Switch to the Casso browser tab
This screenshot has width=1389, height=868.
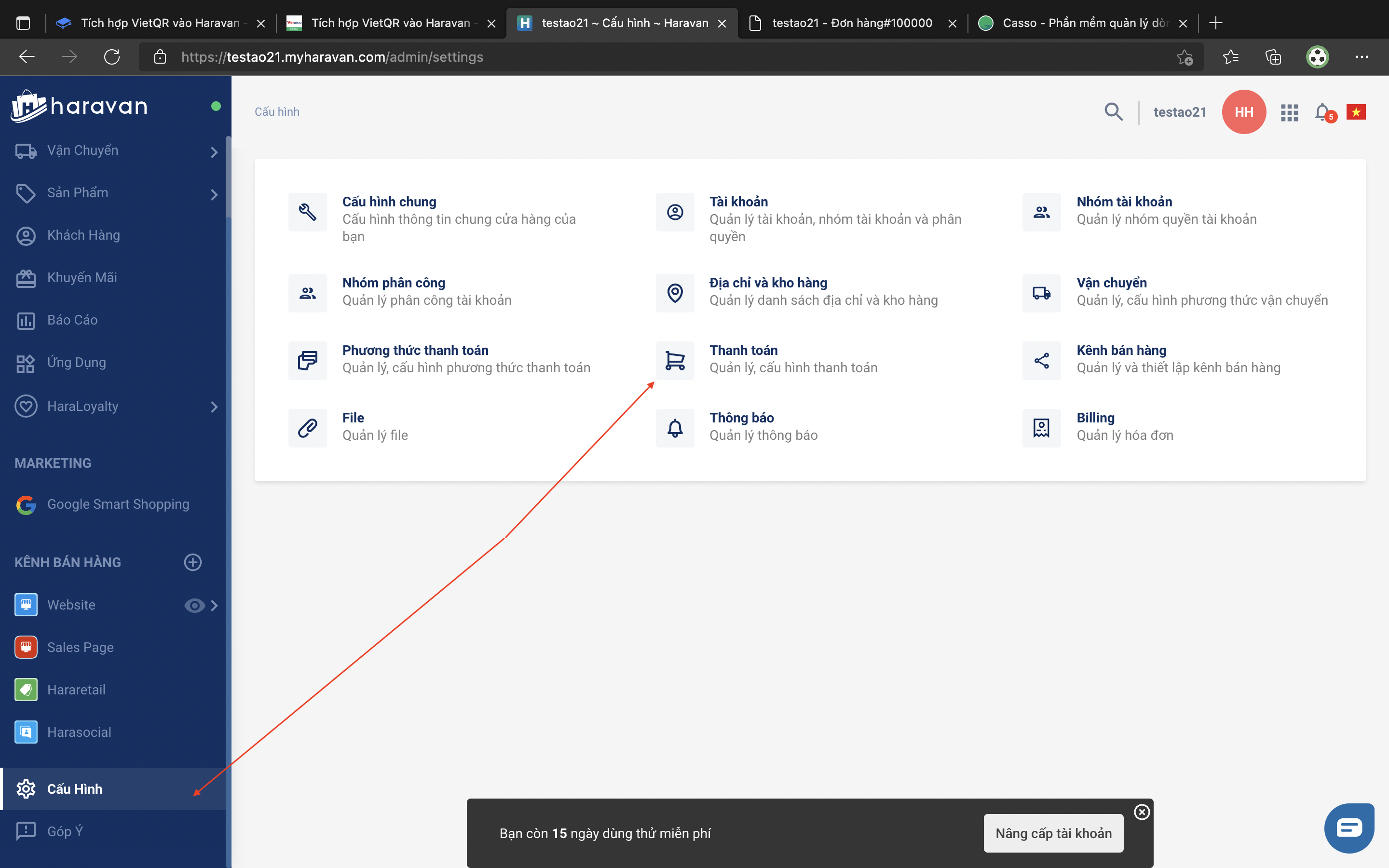(x=1079, y=23)
